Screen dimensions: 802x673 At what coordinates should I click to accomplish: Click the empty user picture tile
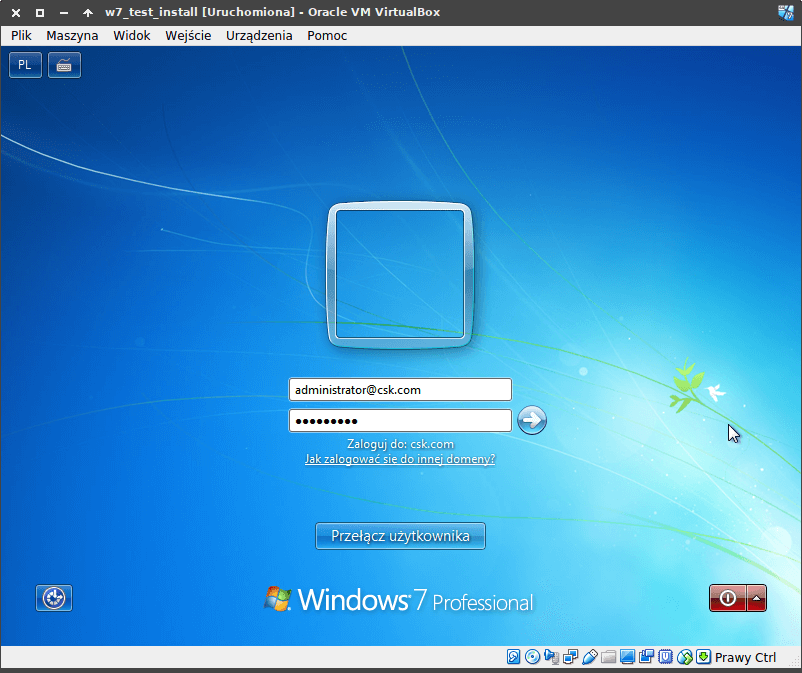click(x=400, y=275)
